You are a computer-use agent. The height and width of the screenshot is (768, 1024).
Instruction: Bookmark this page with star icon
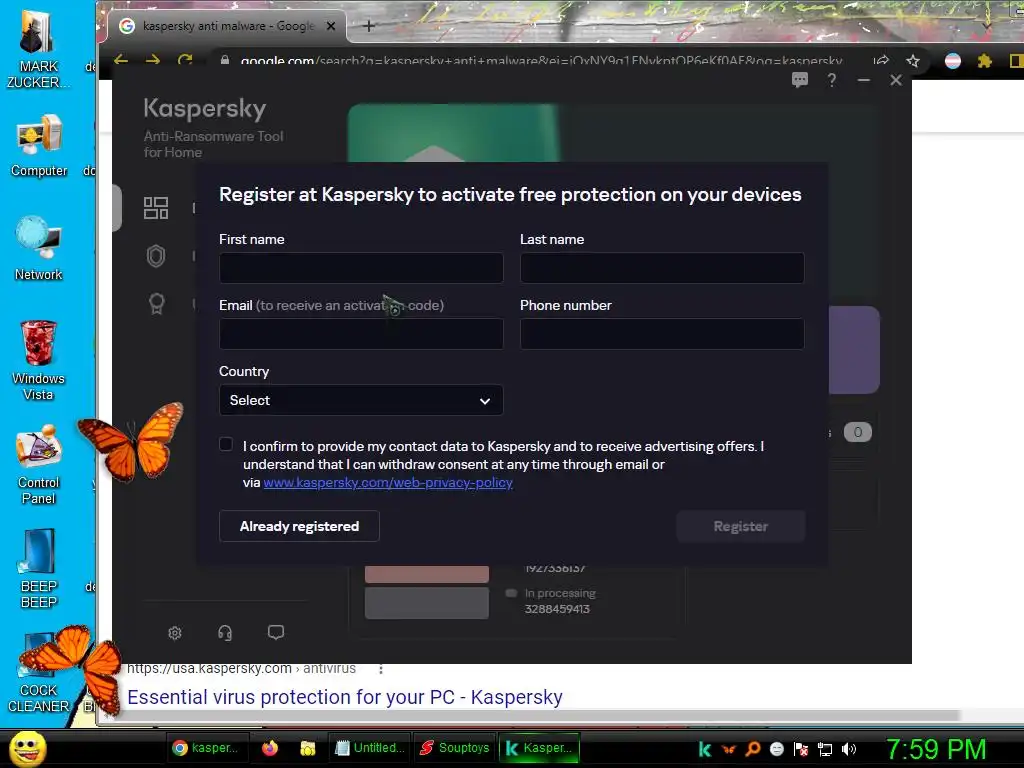pyautogui.click(x=913, y=61)
